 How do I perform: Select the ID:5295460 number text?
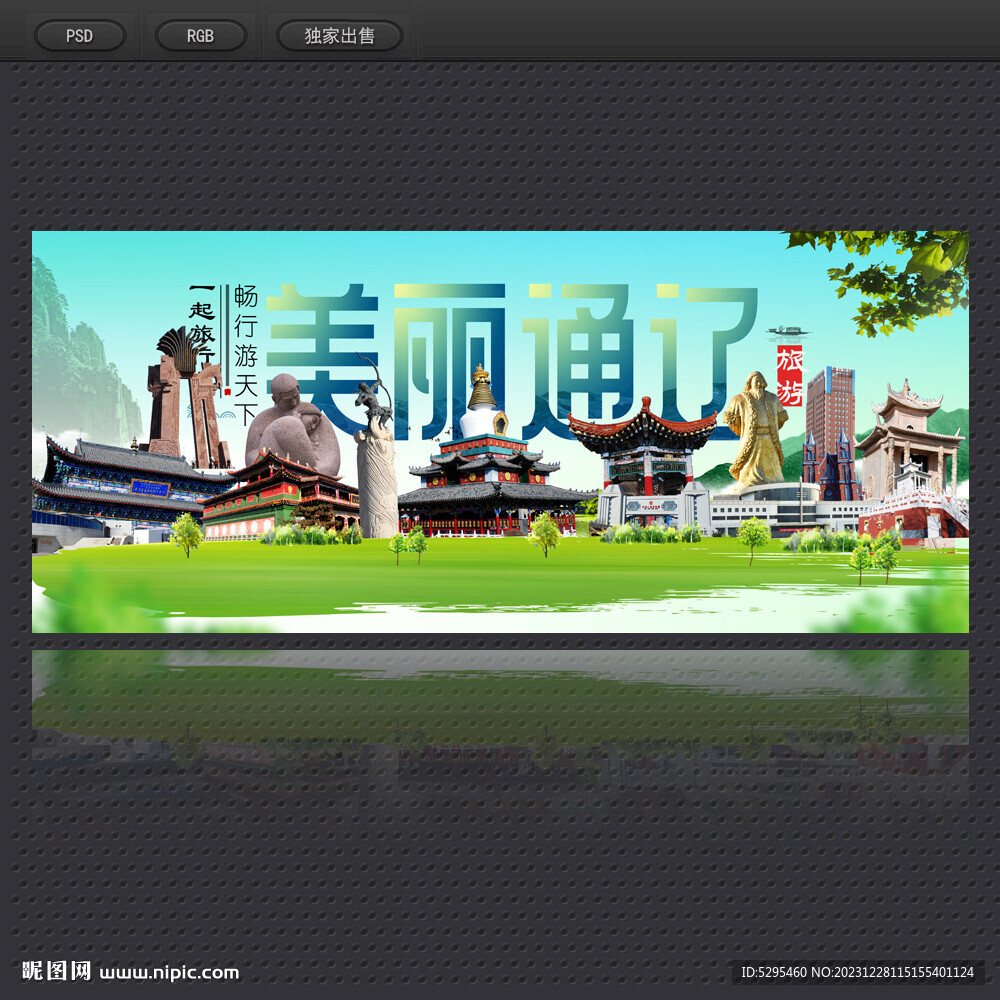774,972
